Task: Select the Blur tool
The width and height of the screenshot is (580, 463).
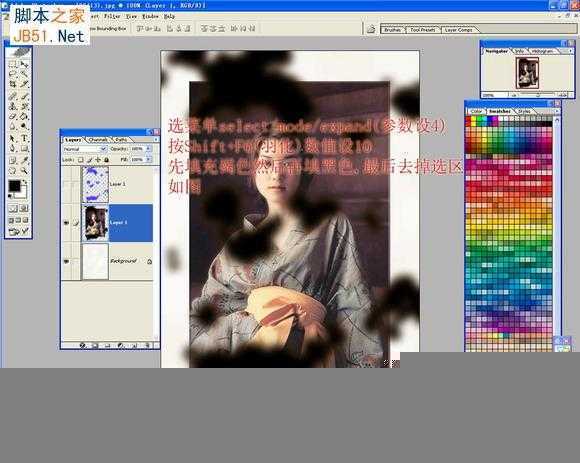Action: click(x=13, y=126)
